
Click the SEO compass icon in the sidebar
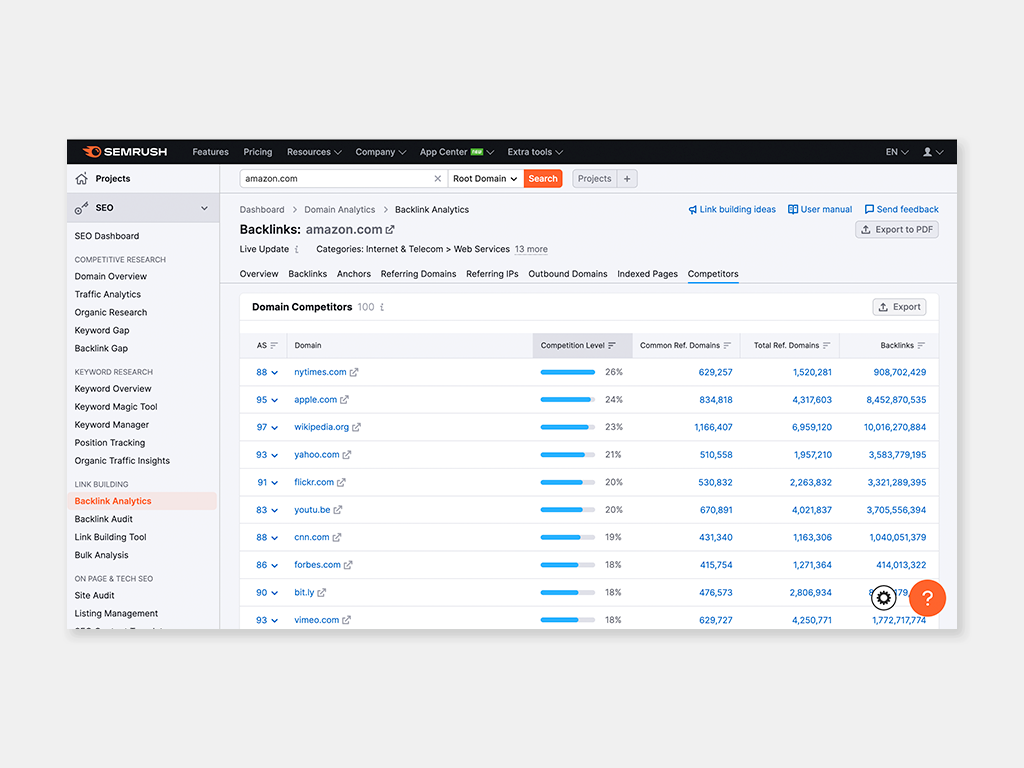(x=83, y=208)
